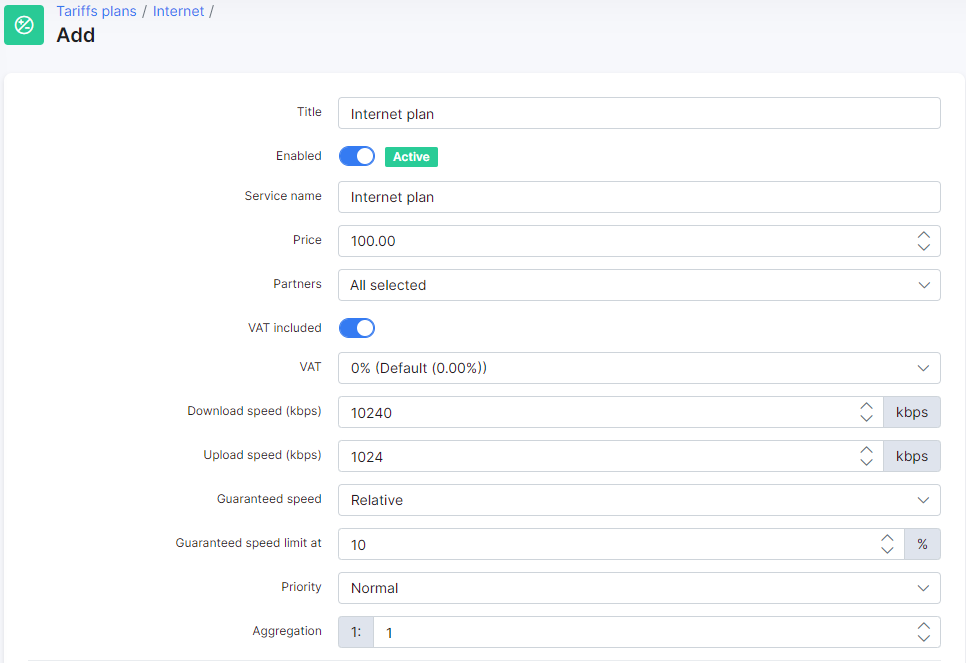This screenshot has height=663, width=966.
Task: Click into the Title text field
Action: click(638, 114)
